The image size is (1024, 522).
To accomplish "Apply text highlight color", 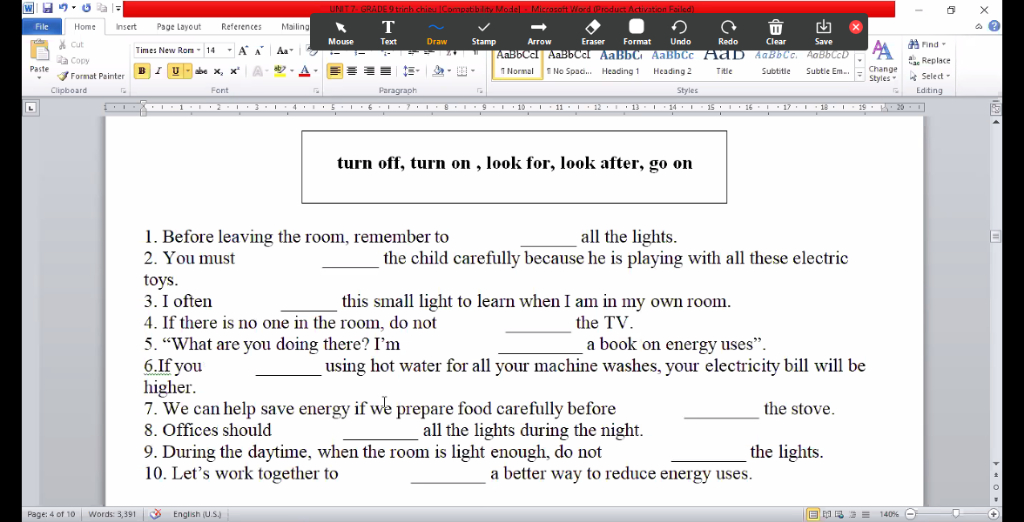I will 280,71.
